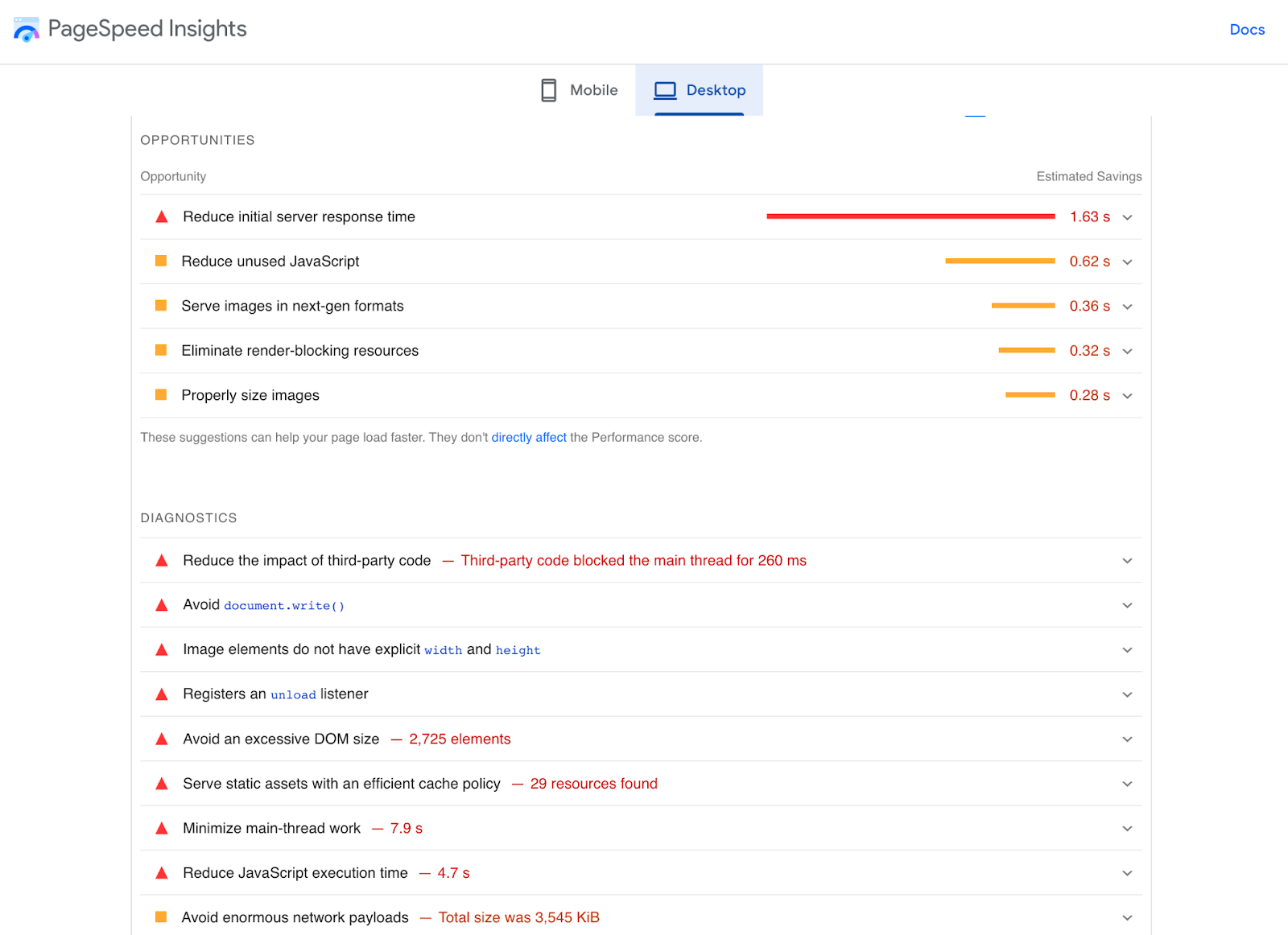This screenshot has height=935, width=1288.
Task: Expand Reduce JavaScript execution time chevron
Action: click(1127, 873)
